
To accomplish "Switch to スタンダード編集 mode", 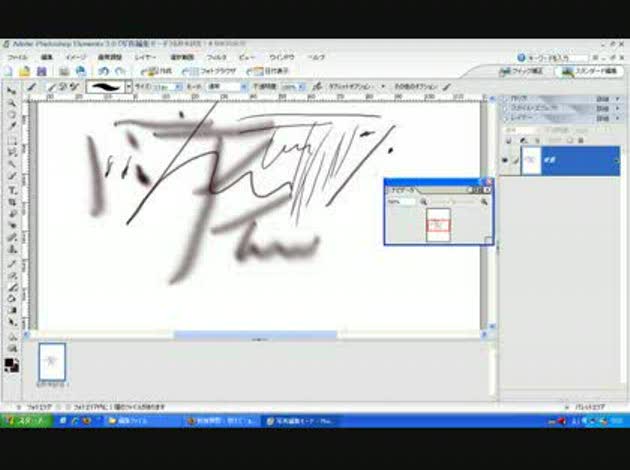I will tap(589, 72).
